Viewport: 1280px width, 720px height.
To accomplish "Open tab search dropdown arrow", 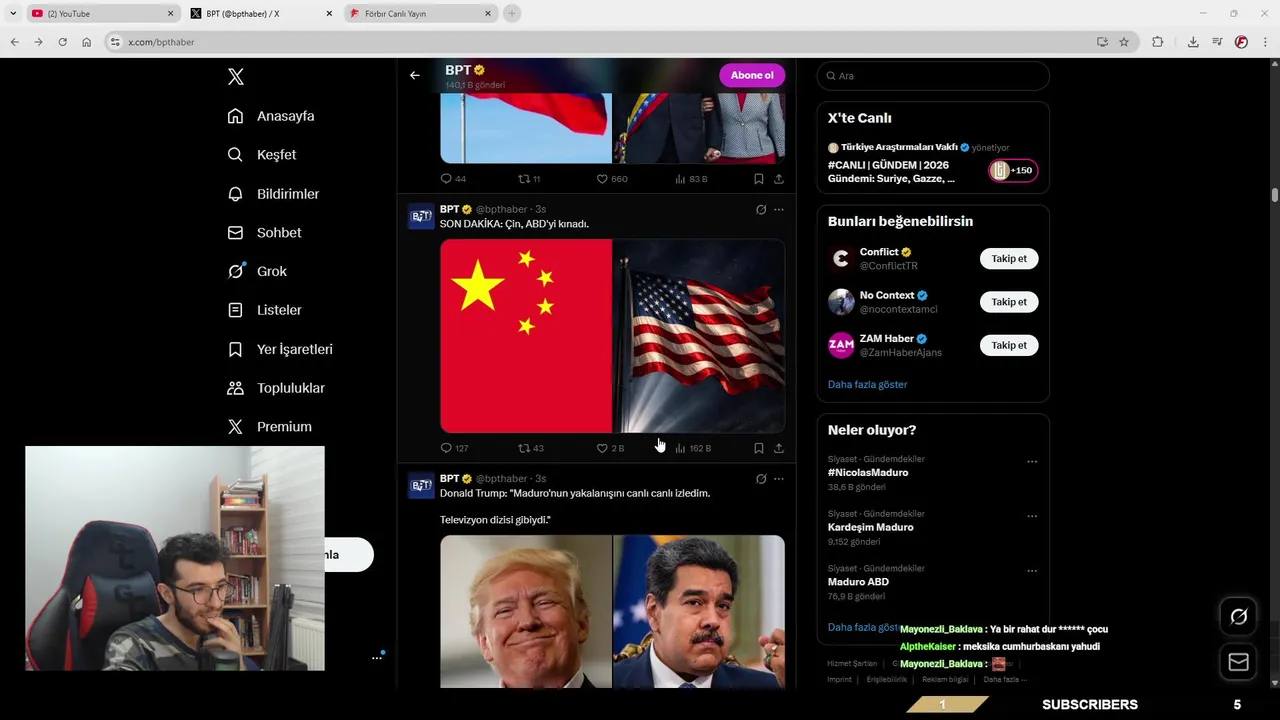I will [12, 14].
